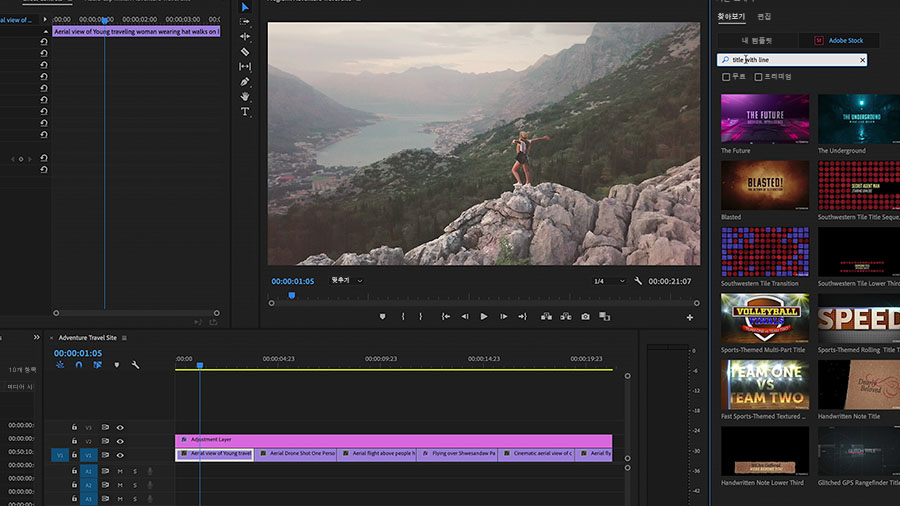The image size is (900, 506).
Task: Mute audio track A1
Action: click(x=120, y=471)
